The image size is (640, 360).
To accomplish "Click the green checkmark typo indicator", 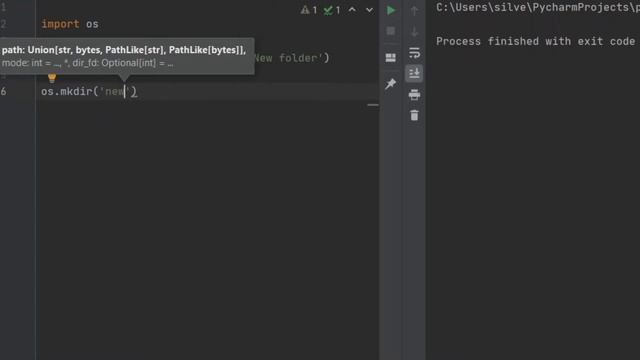I will pos(332,10).
